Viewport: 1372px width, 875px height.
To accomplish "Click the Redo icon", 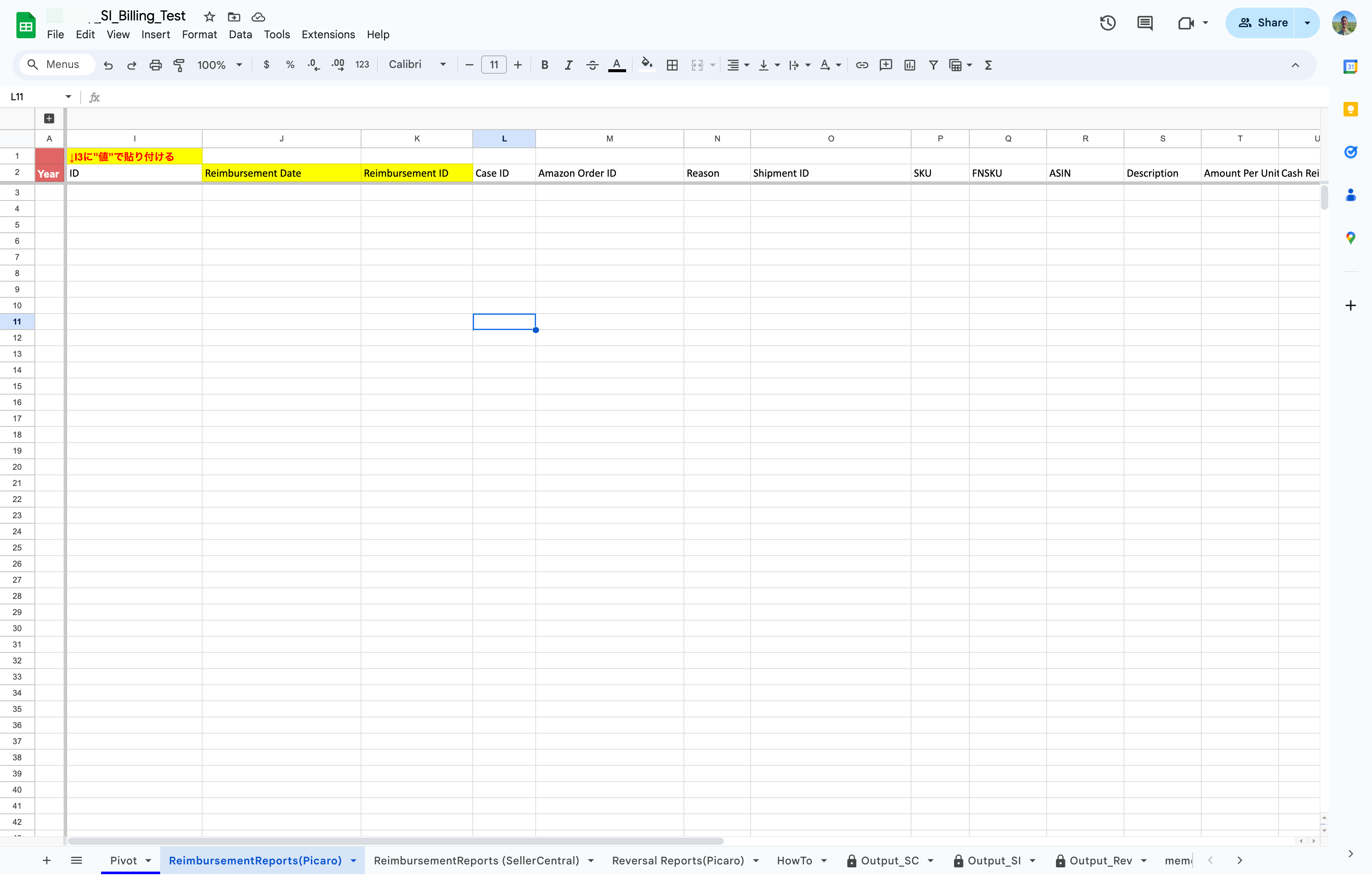I will pyautogui.click(x=132, y=65).
